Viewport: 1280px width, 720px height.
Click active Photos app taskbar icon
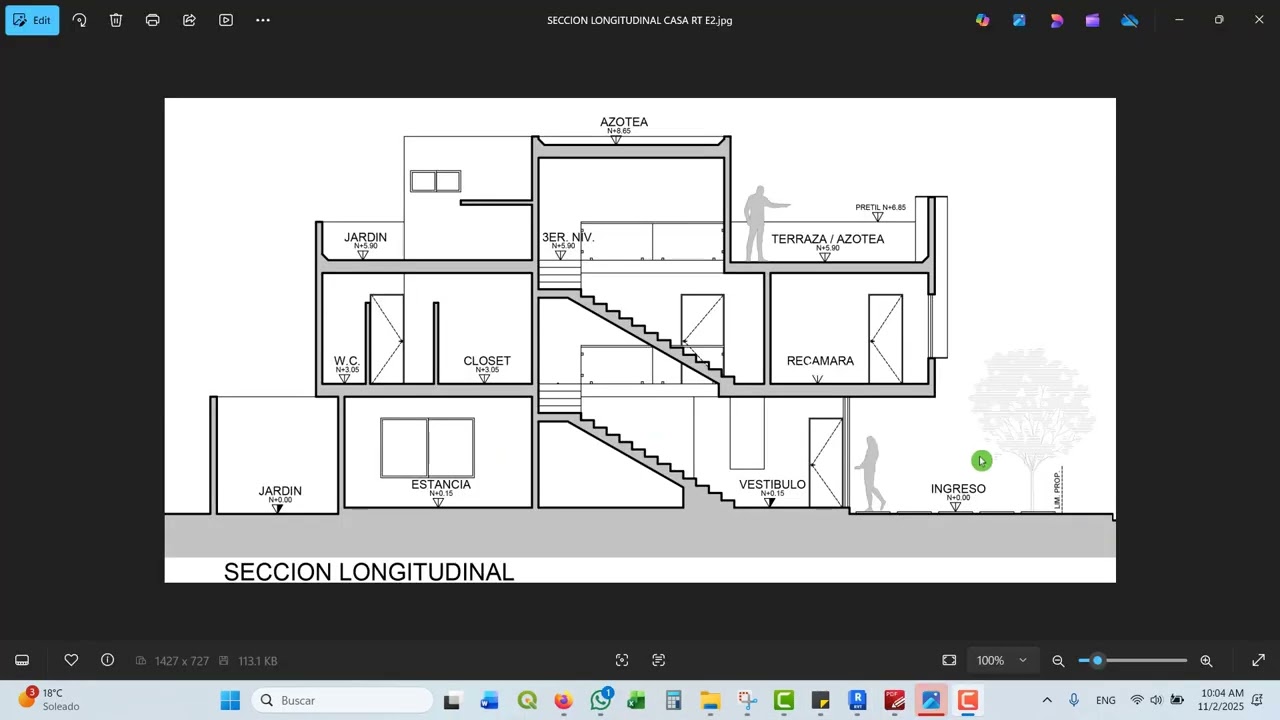(931, 700)
